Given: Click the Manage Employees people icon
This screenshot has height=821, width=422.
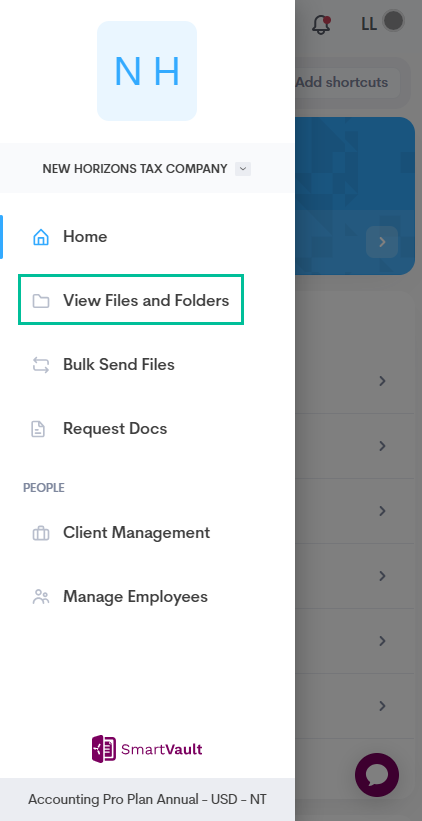Looking at the screenshot, I should coord(41,597).
